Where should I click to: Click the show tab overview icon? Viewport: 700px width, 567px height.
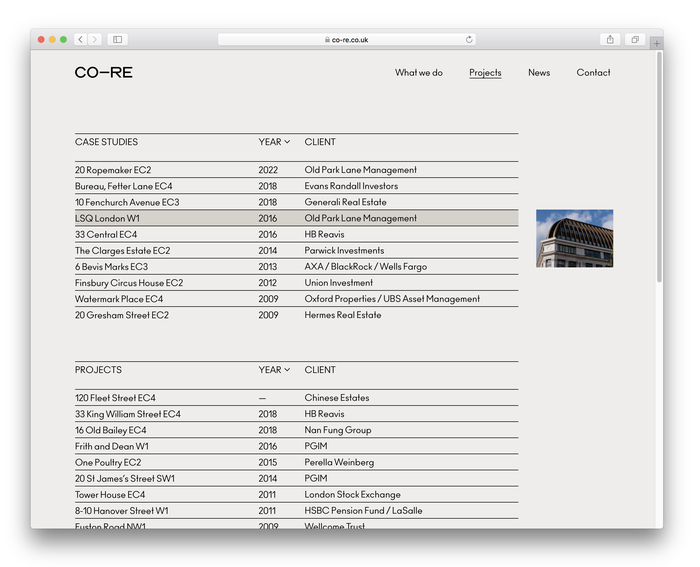634,40
